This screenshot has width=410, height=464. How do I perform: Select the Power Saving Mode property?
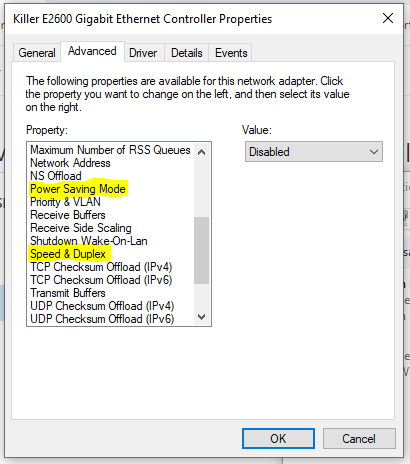click(x=78, y=189)
